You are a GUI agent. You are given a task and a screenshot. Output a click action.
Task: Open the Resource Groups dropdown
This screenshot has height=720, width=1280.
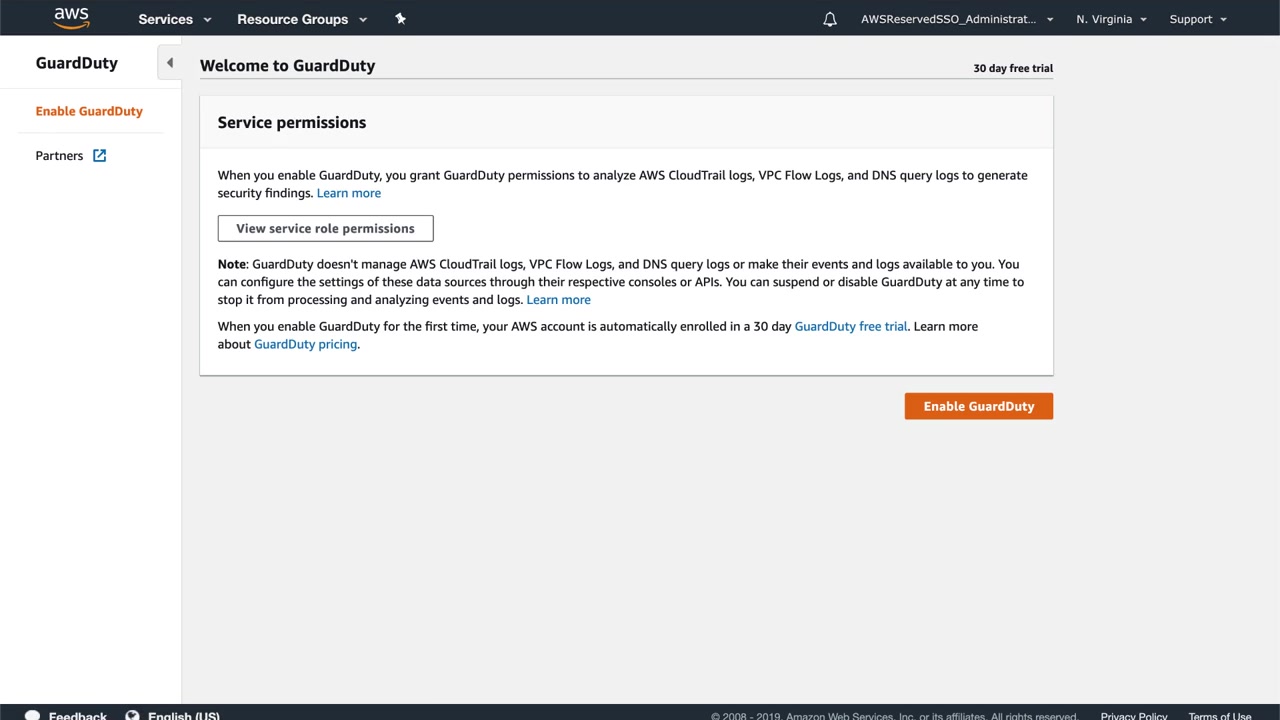(x=302, y=19)
